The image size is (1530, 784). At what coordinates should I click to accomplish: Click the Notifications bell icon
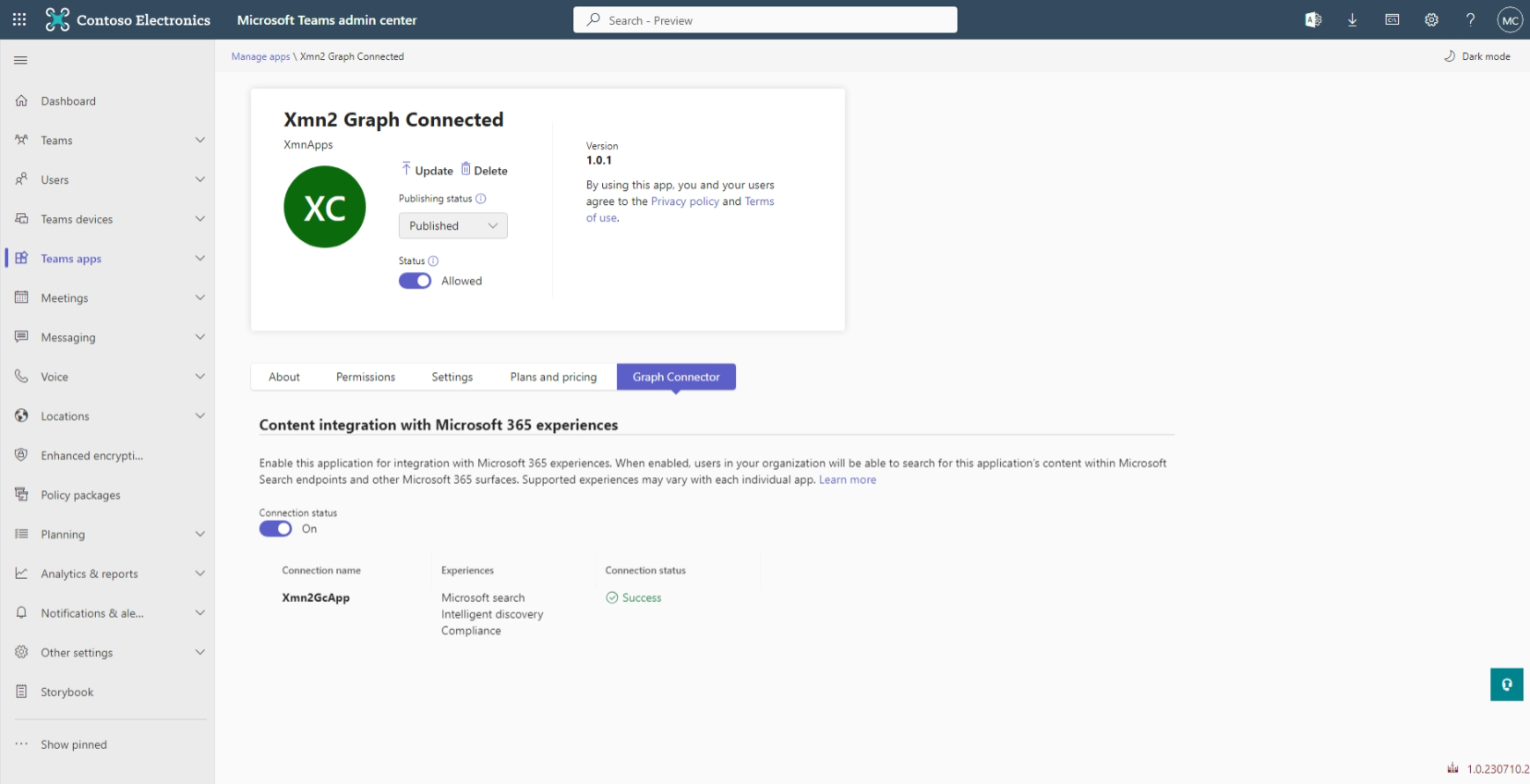tap(22, 612)
